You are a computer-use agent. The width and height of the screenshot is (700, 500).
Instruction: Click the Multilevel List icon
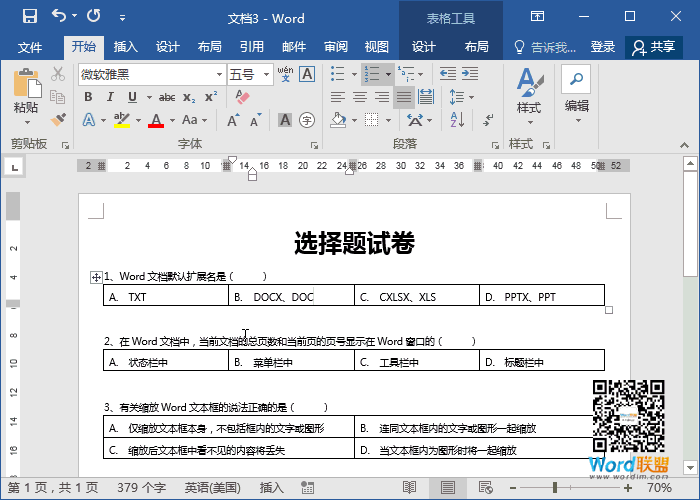pyautogui.click(x=406, y=74)
